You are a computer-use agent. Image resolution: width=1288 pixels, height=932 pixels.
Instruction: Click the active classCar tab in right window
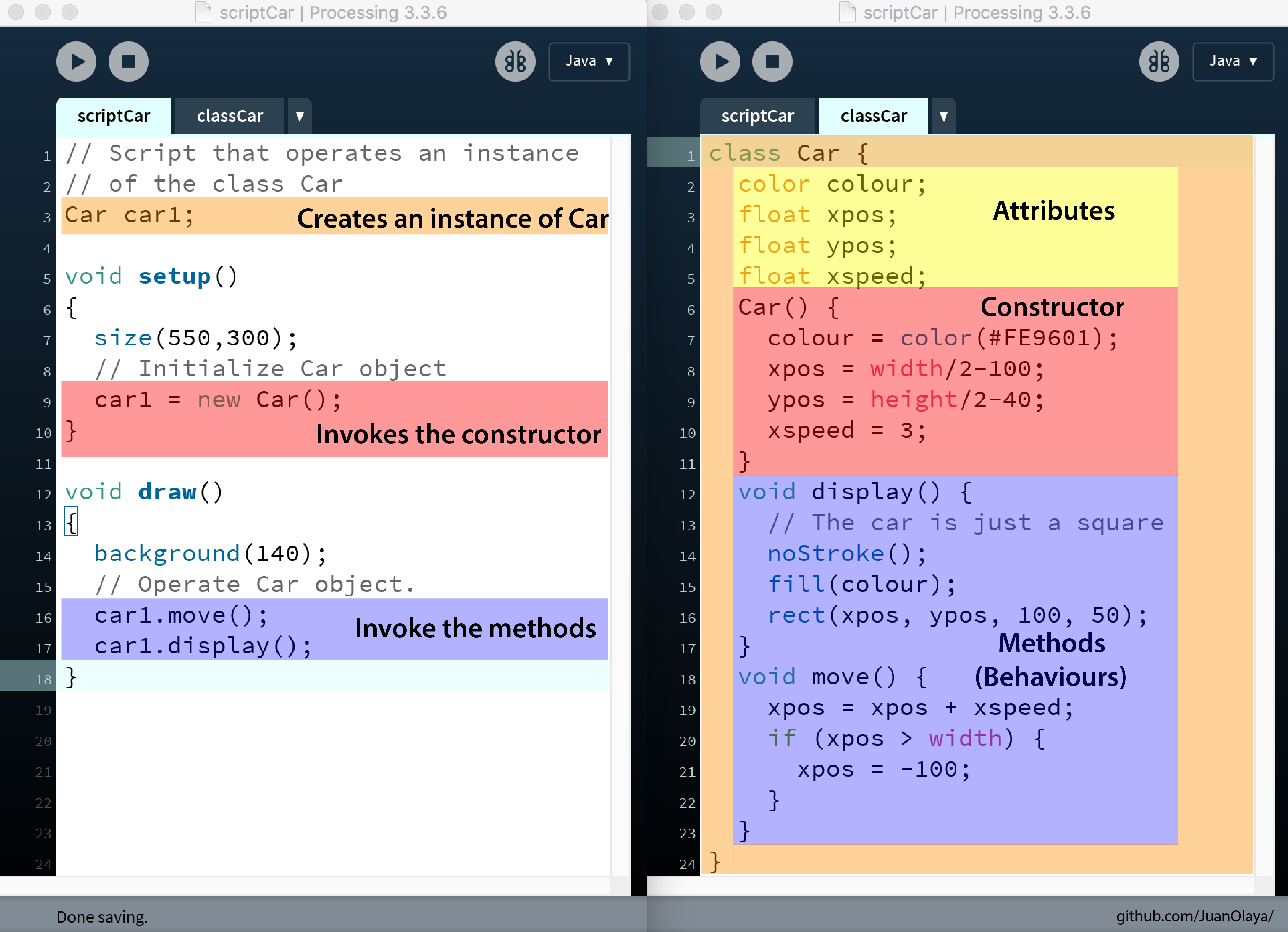coord(873,116)
